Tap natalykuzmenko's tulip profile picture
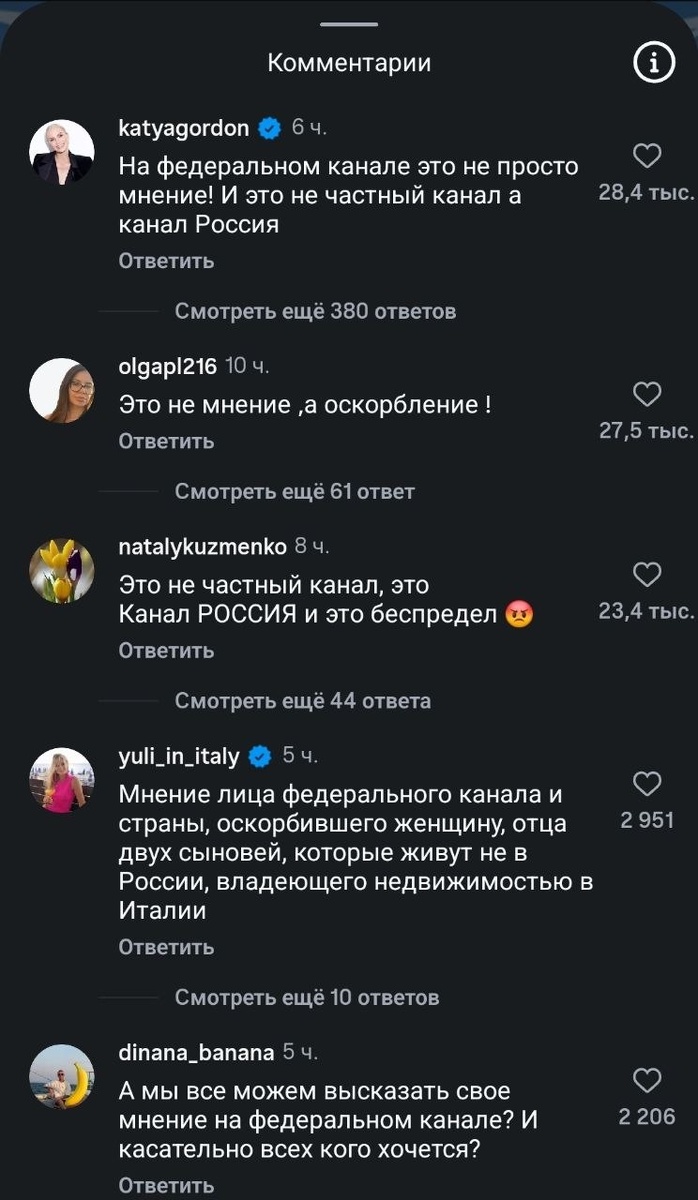 point(62,568)
